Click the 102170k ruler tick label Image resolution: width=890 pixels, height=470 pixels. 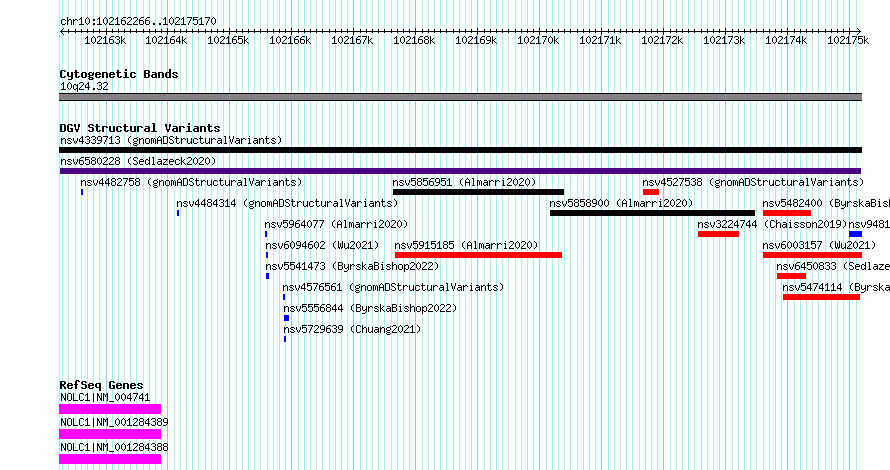[x=538, y=40]
